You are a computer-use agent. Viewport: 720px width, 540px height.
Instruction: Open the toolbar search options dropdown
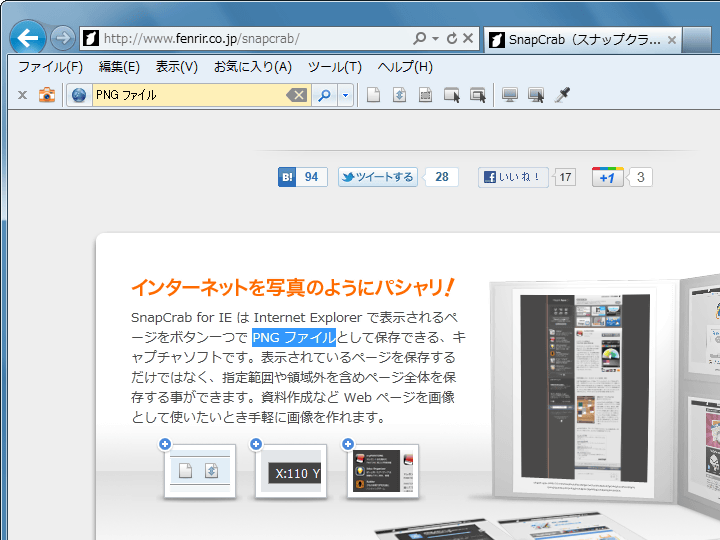(345, 95)
